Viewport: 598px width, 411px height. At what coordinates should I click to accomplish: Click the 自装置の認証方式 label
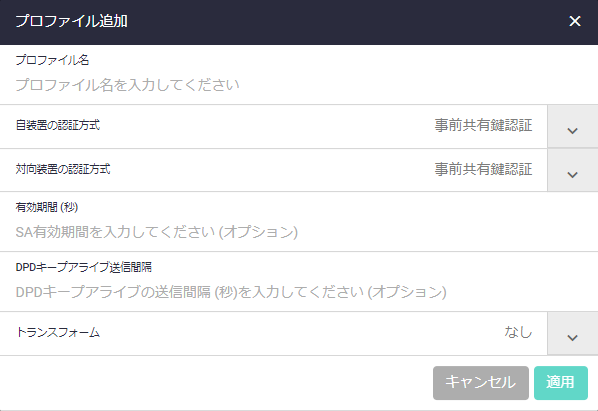(x=58, y=125)
